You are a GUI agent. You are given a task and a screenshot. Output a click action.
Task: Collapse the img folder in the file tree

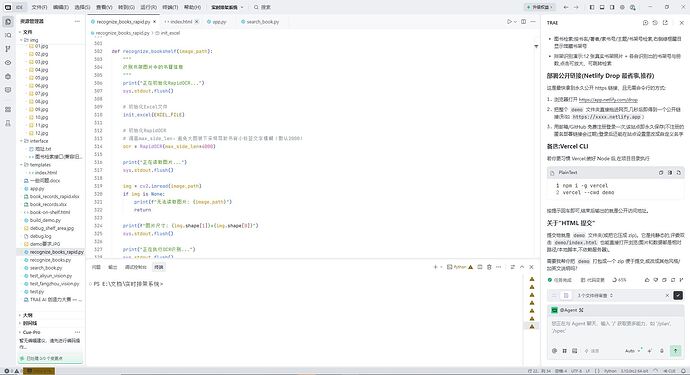pos(21,40)
